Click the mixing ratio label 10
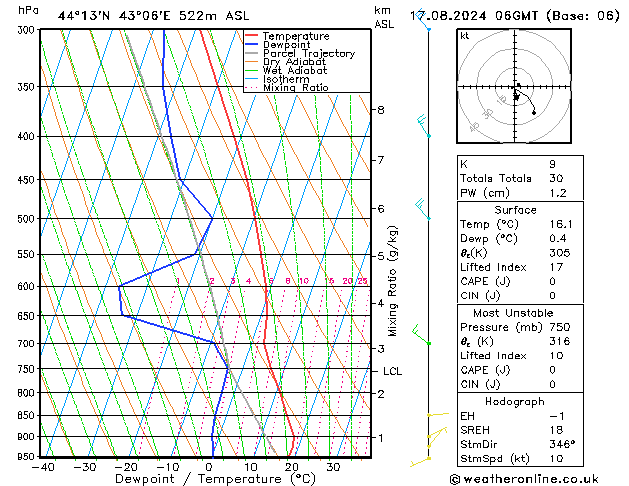The image size is (629, 486). [304, 281]
